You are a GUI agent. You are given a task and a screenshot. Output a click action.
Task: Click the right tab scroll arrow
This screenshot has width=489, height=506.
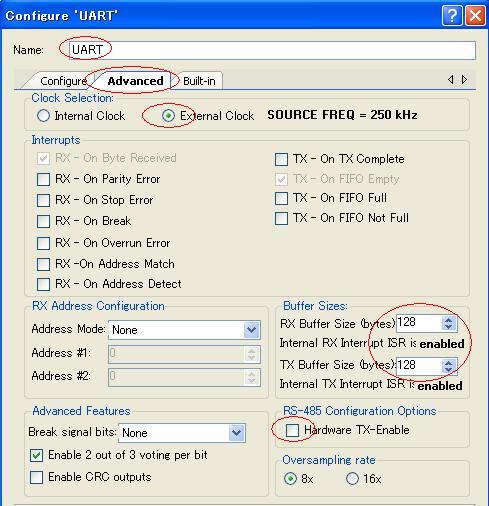464,80
